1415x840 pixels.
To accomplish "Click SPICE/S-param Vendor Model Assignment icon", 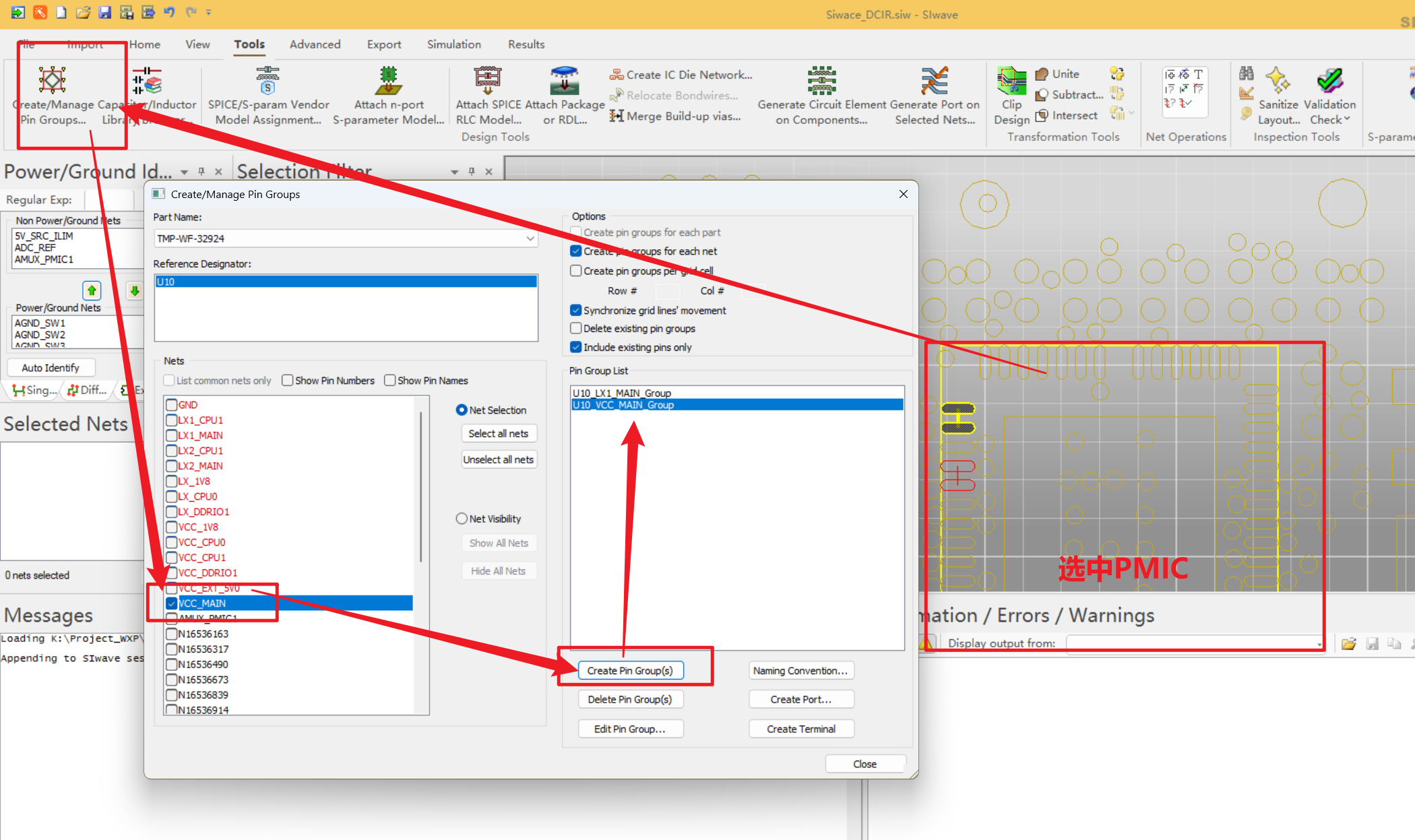I will coord(268,81).
